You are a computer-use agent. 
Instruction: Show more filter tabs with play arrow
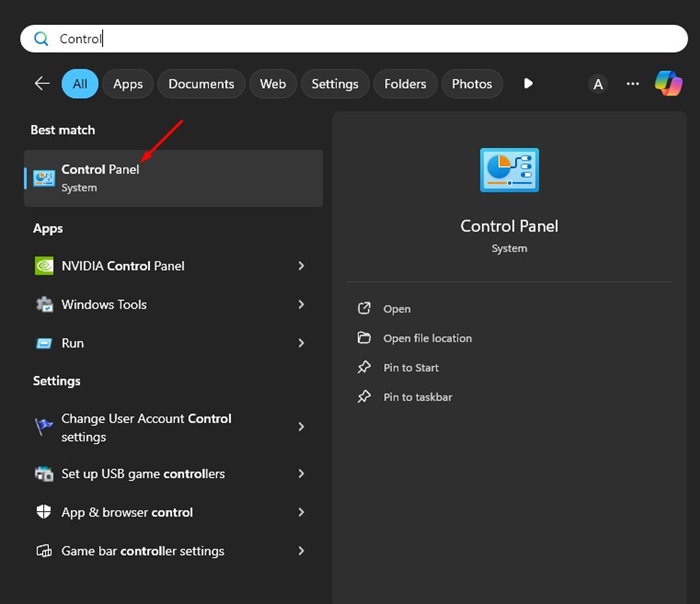[528, 84]
